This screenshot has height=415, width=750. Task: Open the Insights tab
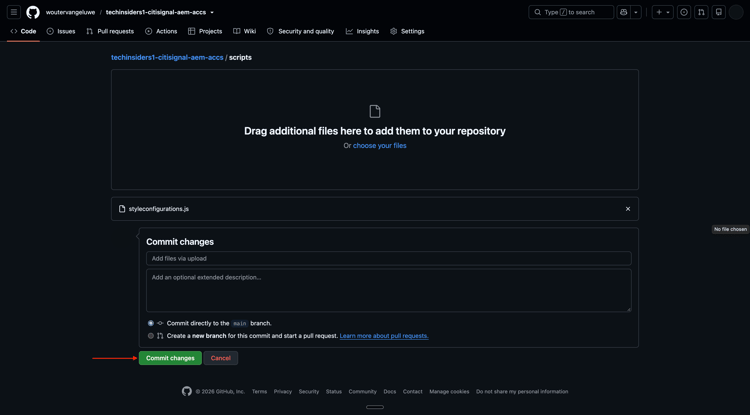[x=363, y=31]
